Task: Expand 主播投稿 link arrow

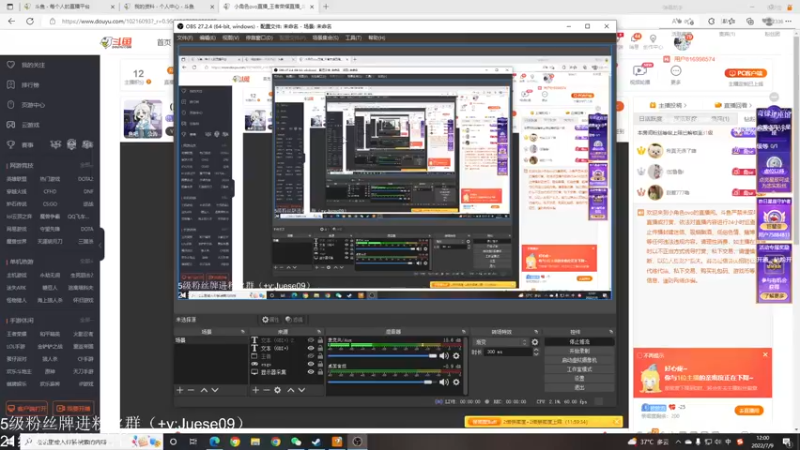Action: pos(685,105)
